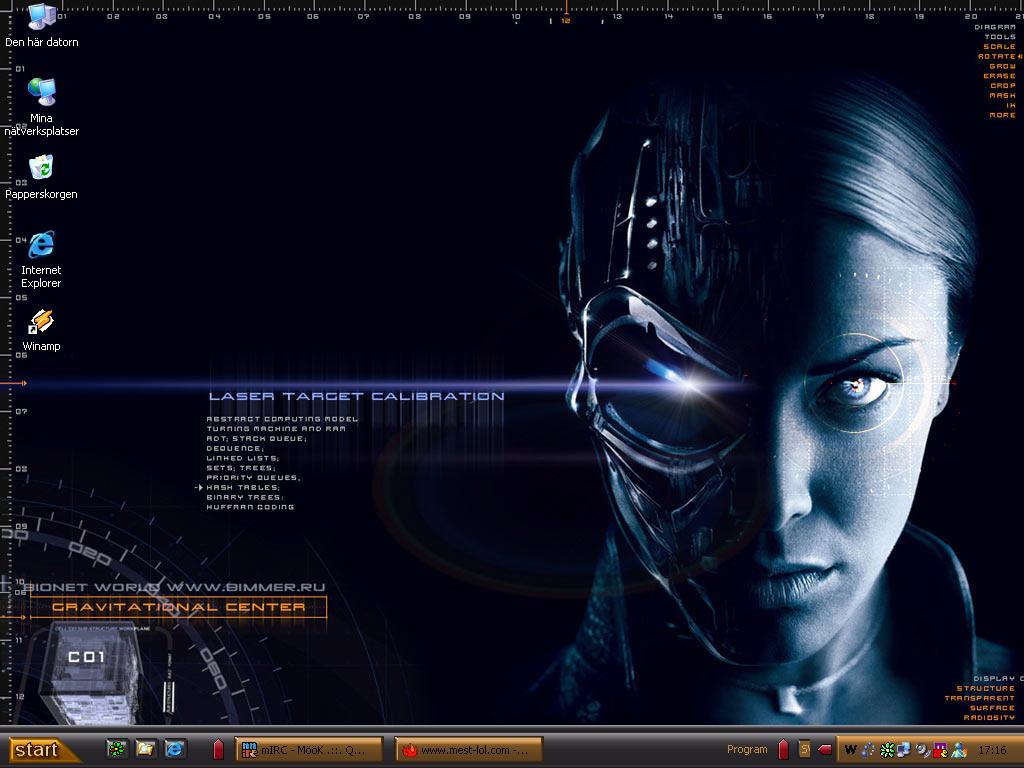1024x768 pixels.
Task: Select the Papperskorgen recycle bin icon
Action: click(x=41, y=176)
